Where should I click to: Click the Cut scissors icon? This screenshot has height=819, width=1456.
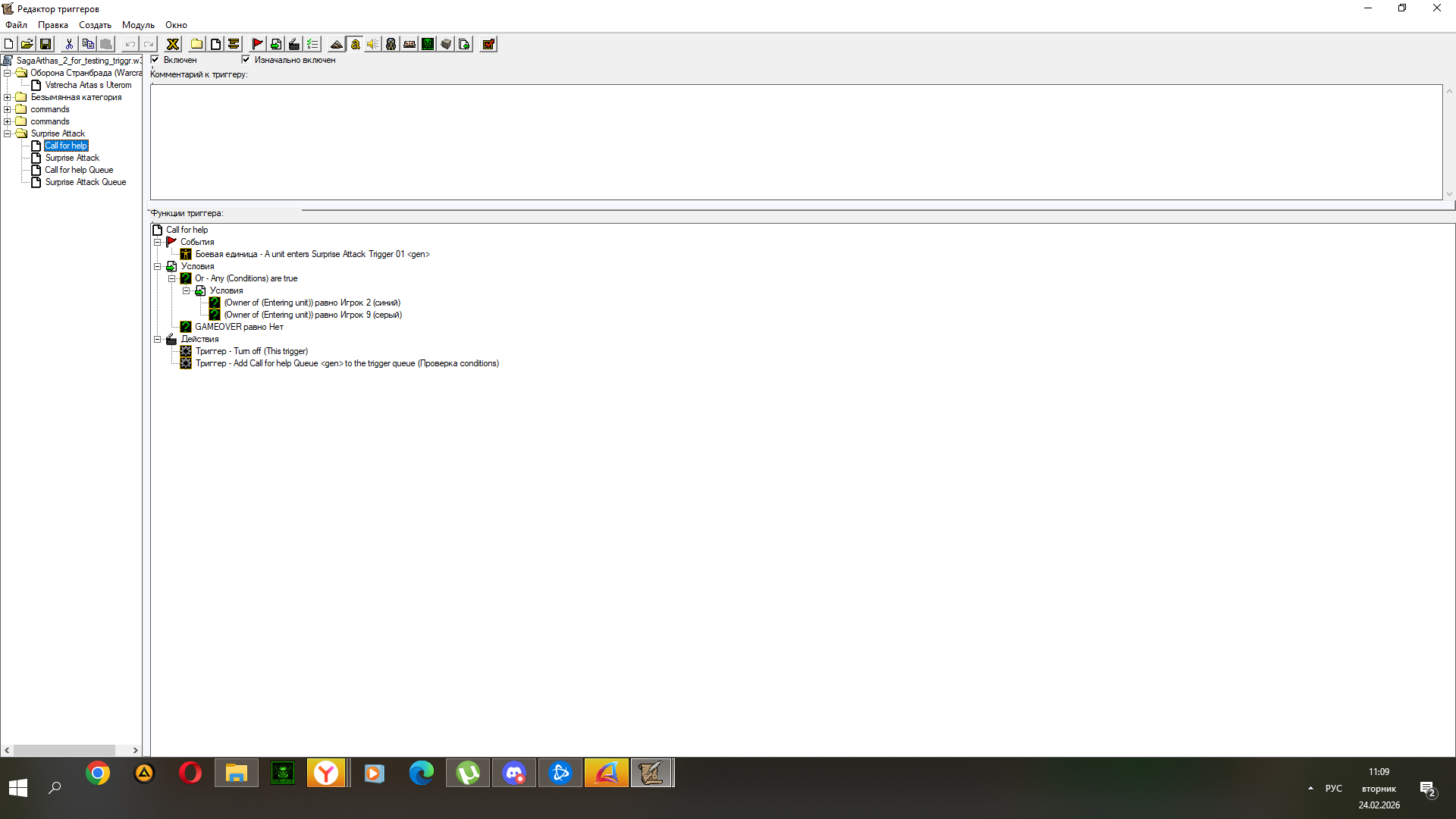point(69,44)
